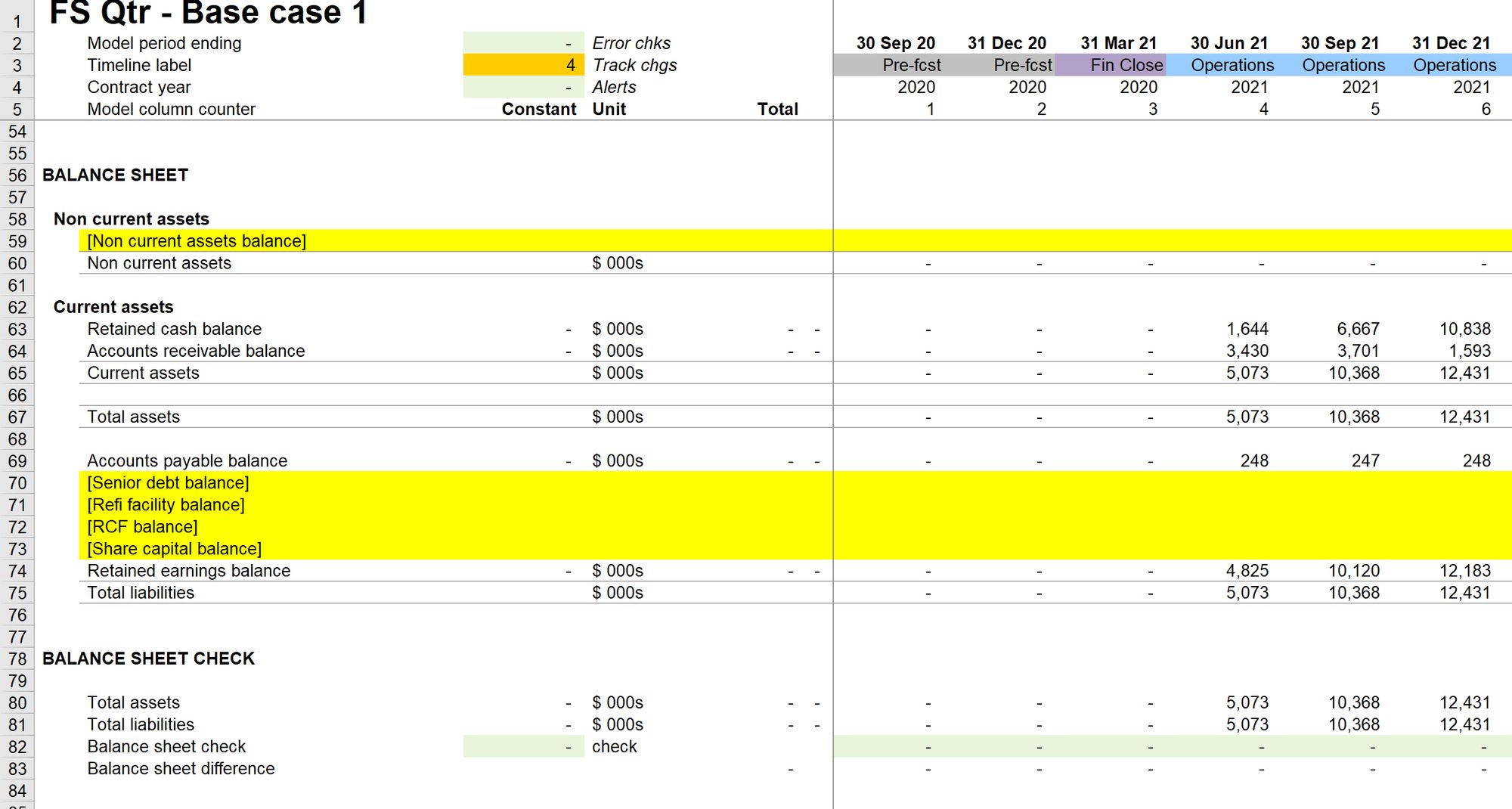Select the 'check' unit cell

[x=614, y=746]
